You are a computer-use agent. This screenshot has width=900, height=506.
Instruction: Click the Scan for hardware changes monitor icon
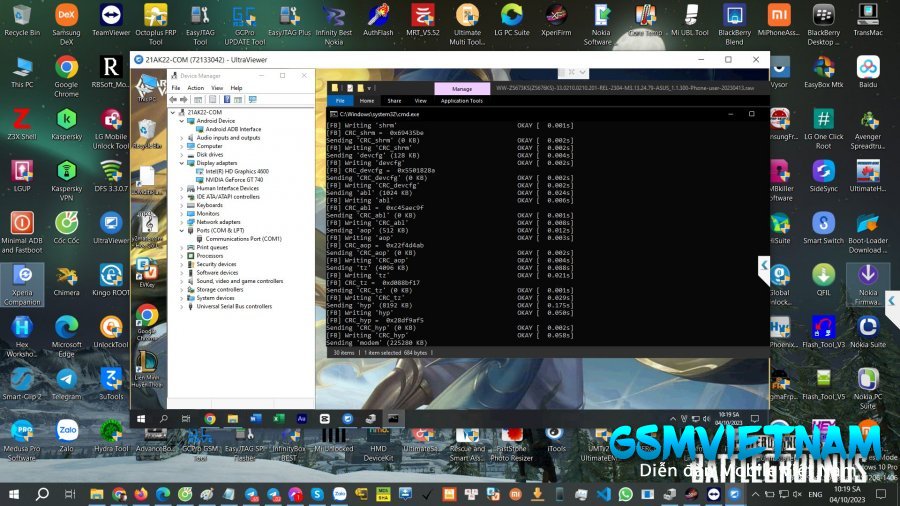252,99
